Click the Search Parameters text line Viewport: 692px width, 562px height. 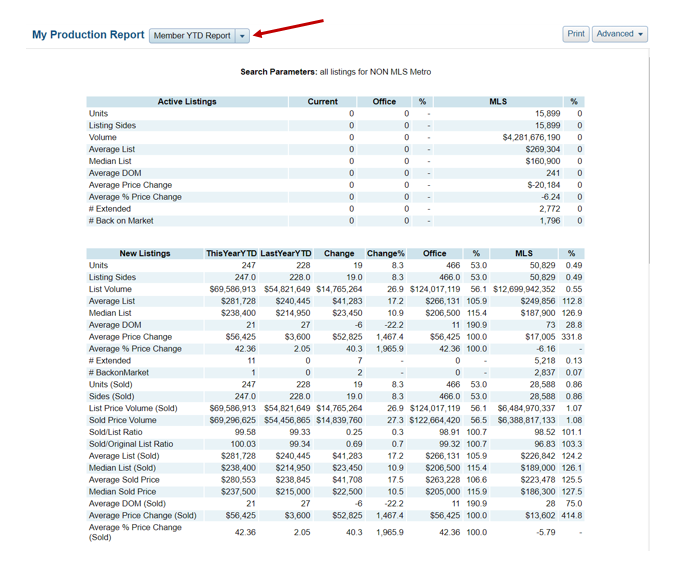tap(335, 72)
